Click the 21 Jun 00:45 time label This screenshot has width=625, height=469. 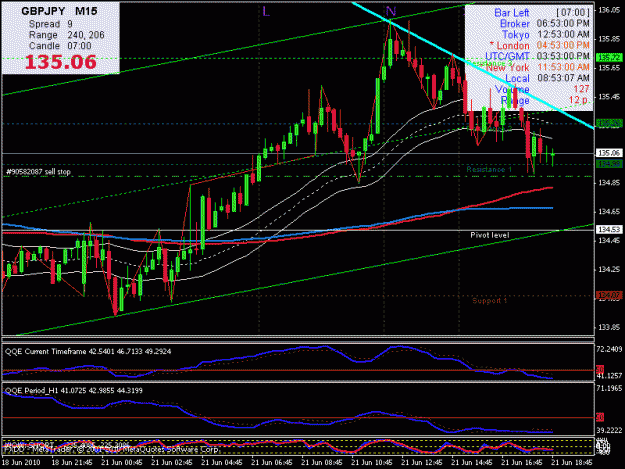pos(122,462)
